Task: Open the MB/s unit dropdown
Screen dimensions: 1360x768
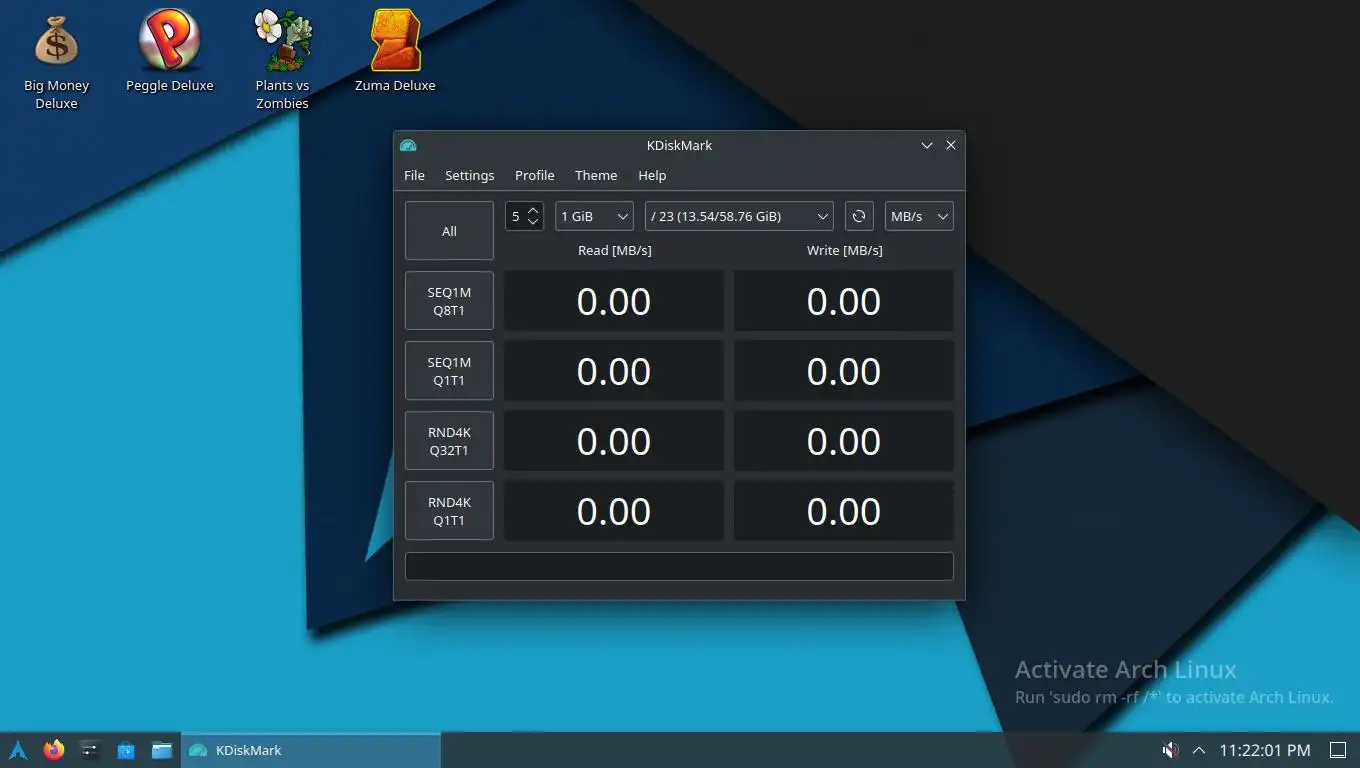Action: (x=919, y=216)
